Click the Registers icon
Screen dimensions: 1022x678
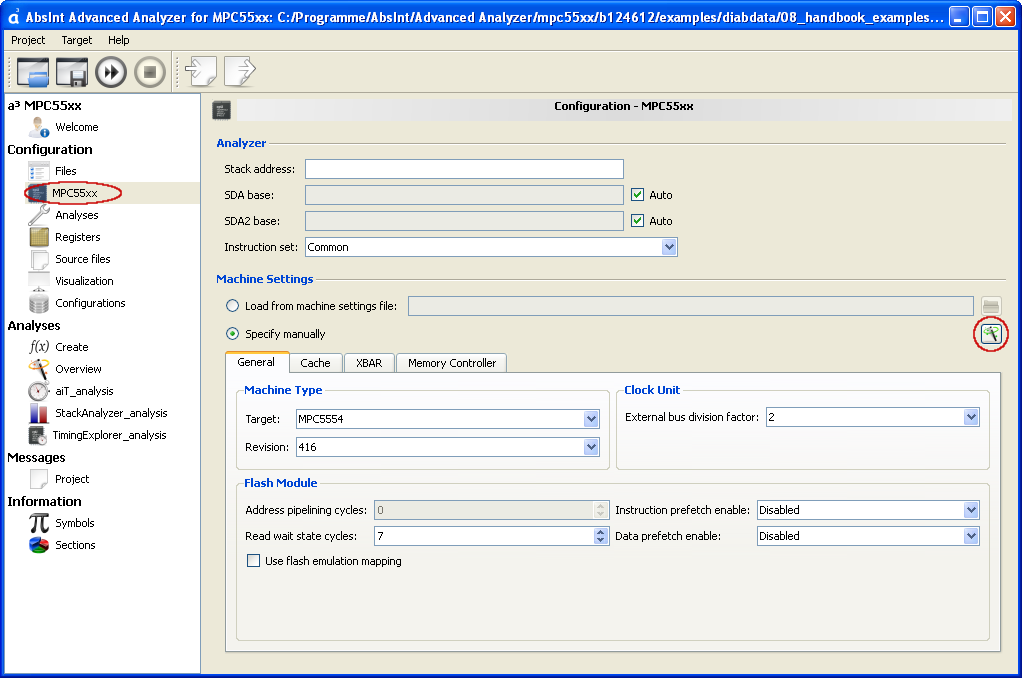[x=39, y=237]
